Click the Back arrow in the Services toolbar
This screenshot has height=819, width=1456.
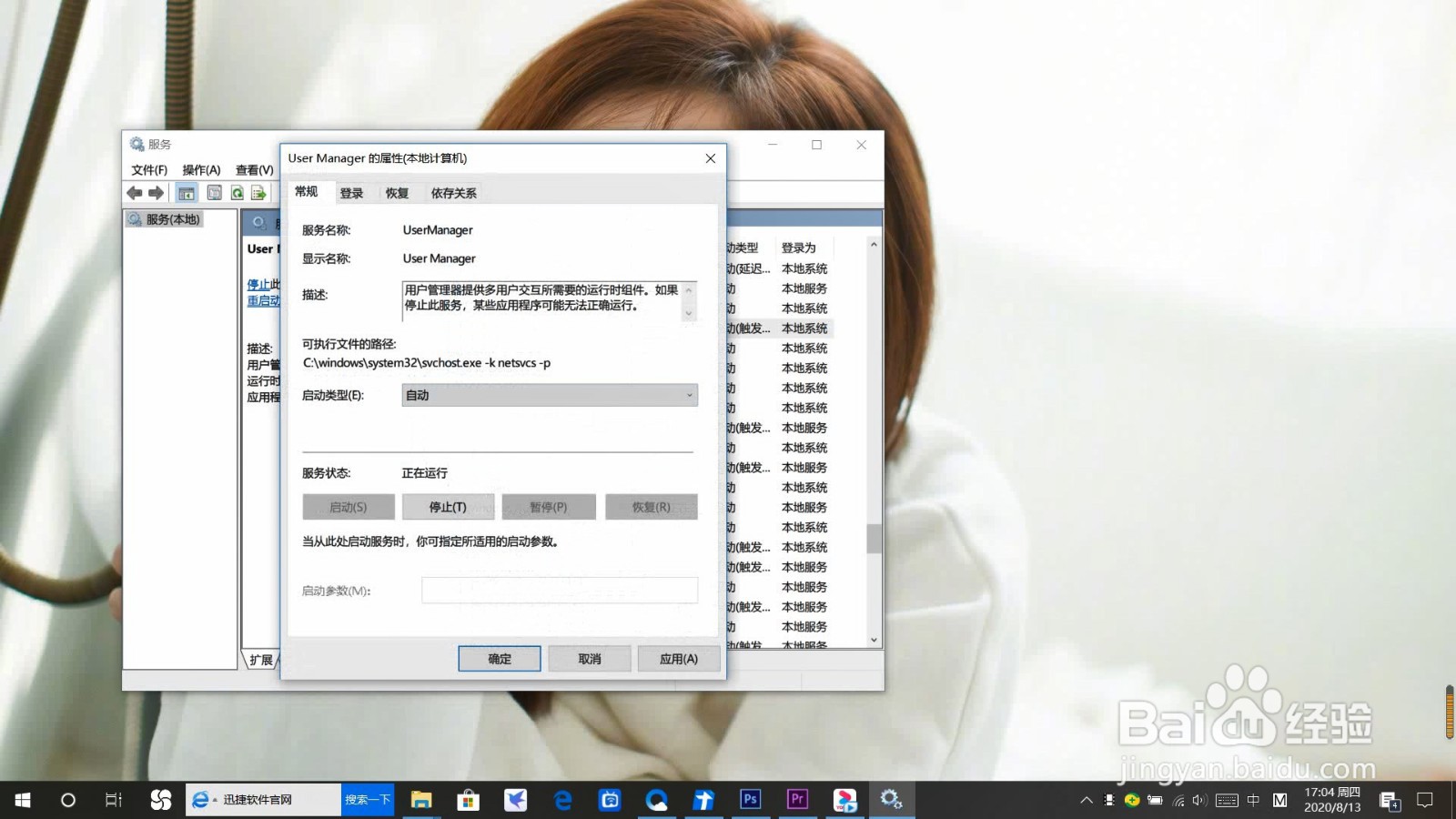pyautogui.click(x=135, y=193)
